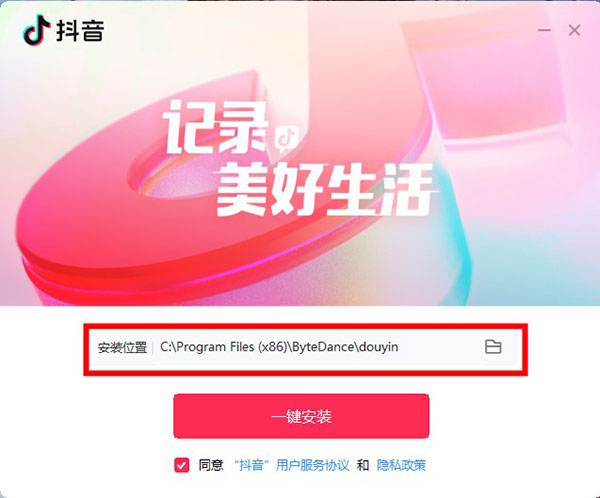The width and height of the screenshot is (600, 498).
Task: Minimize the Douyin installer window
Action: (x=544, y=30)
